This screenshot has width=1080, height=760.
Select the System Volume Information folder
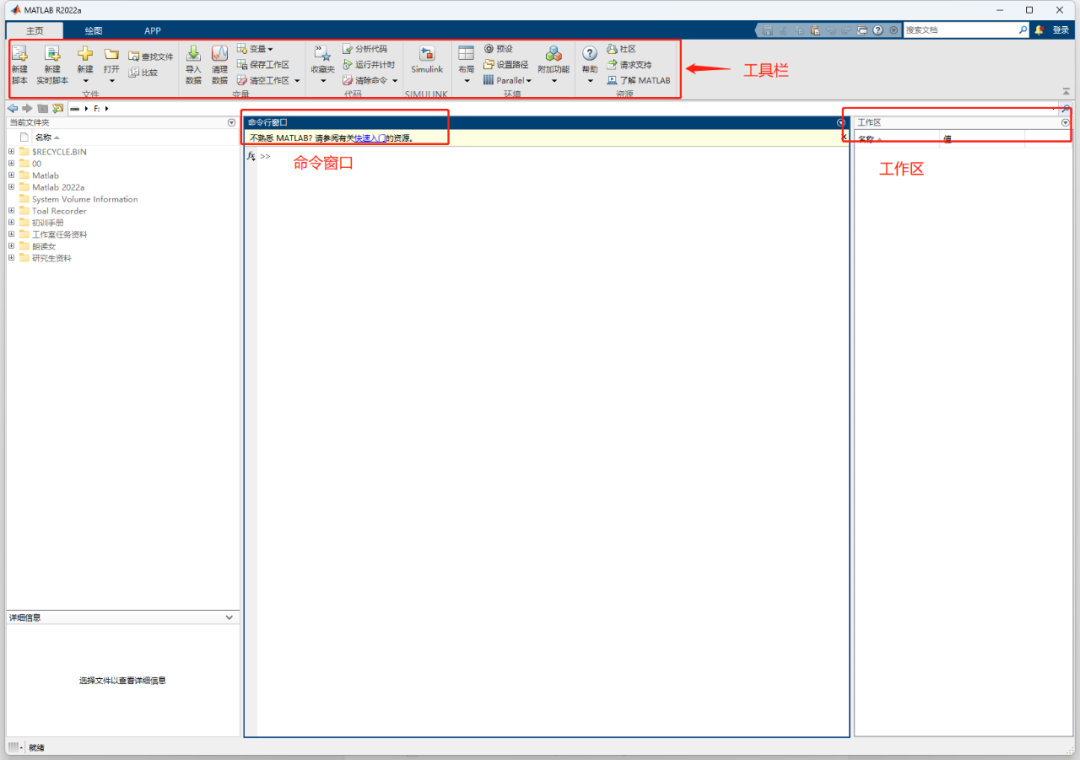[x=85, y=199]
